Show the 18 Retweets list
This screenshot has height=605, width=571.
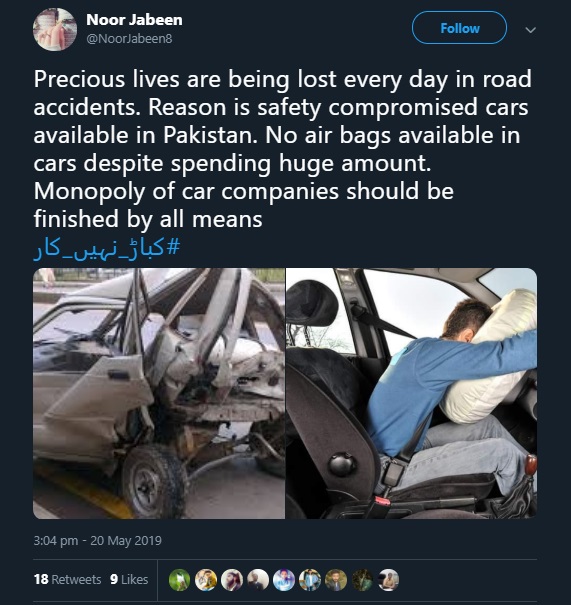tap(67, 579)
